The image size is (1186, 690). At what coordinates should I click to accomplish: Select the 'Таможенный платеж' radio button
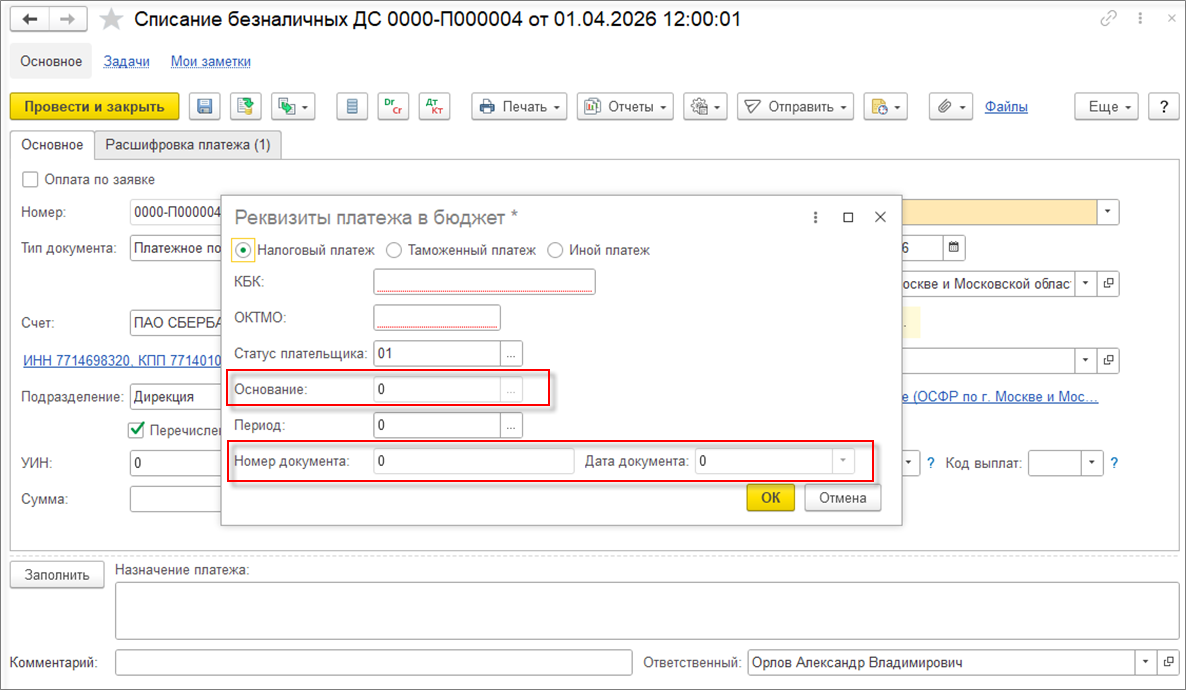(x=394, y=250)
